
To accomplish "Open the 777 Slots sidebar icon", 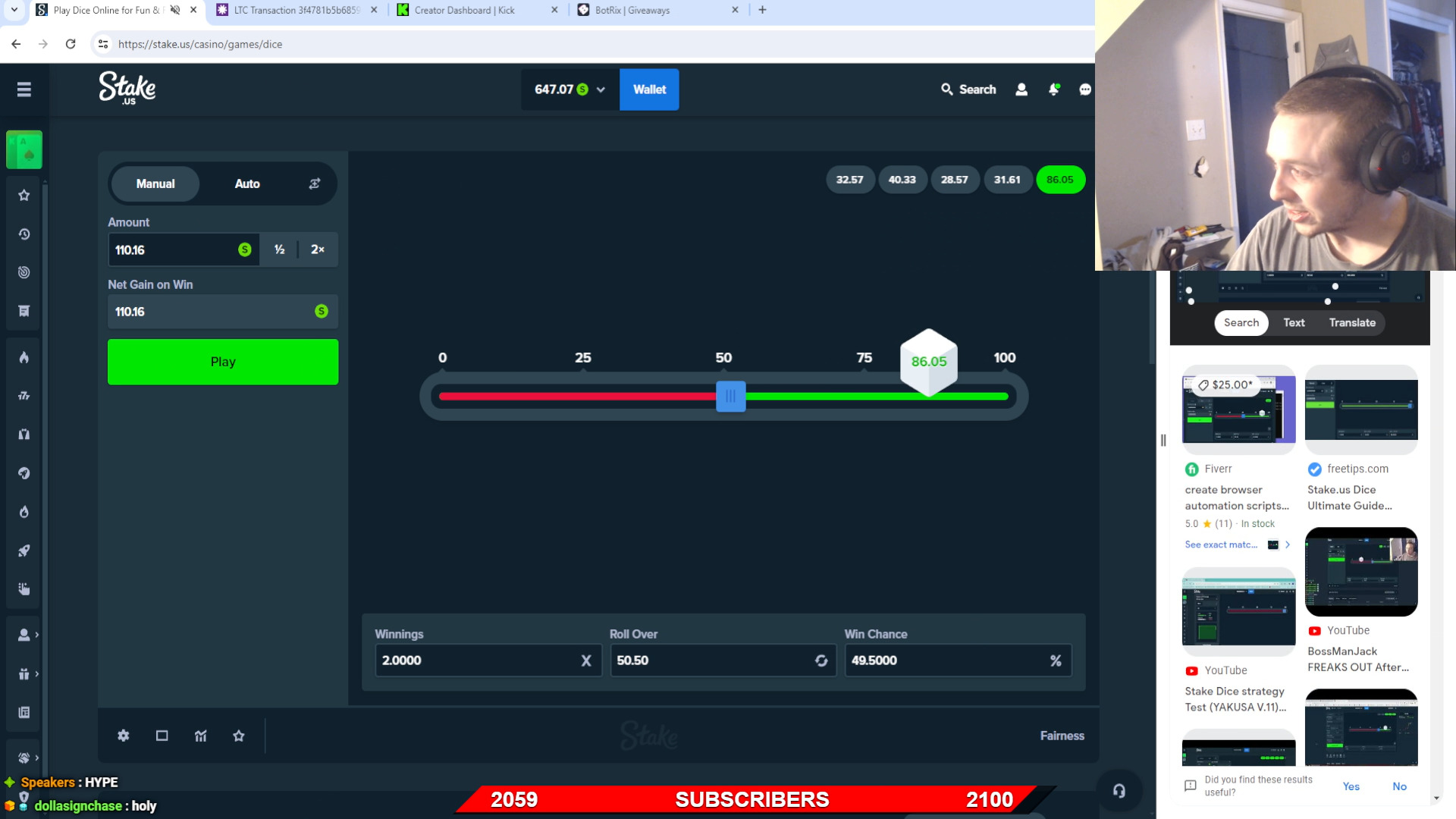I will [24, 396].
